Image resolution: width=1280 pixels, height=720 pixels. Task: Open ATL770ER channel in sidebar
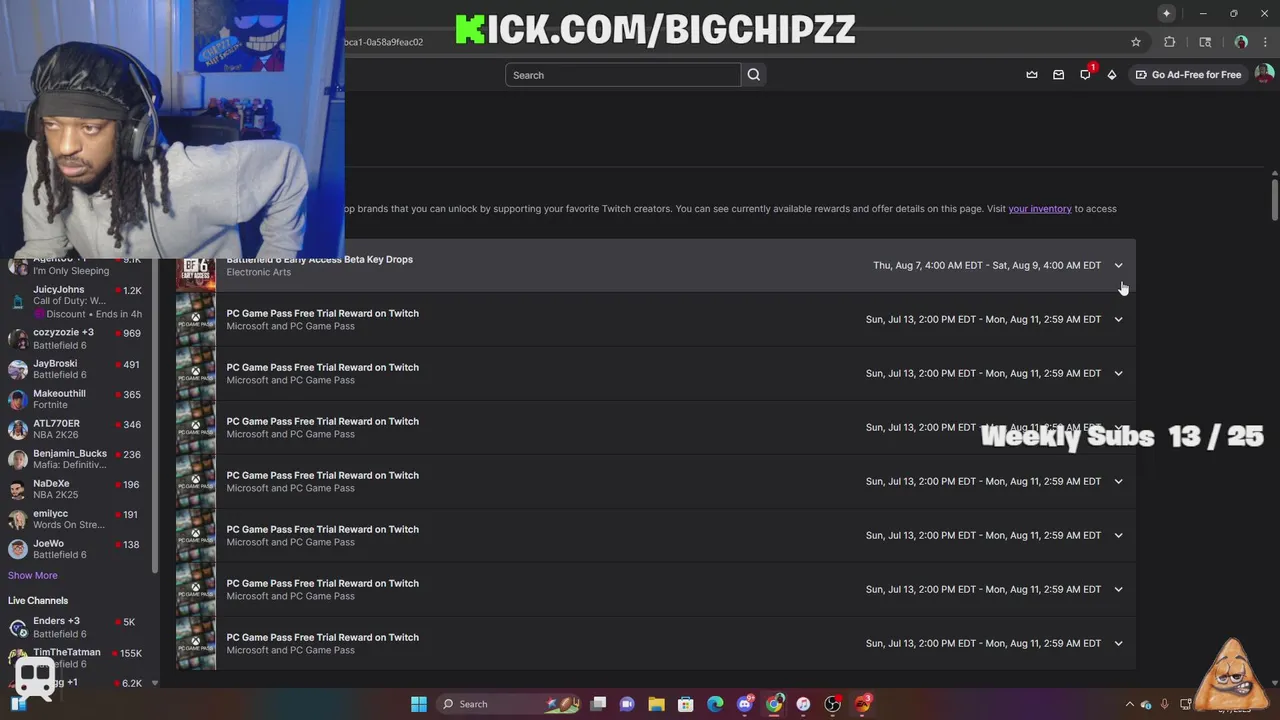[75, 429]
